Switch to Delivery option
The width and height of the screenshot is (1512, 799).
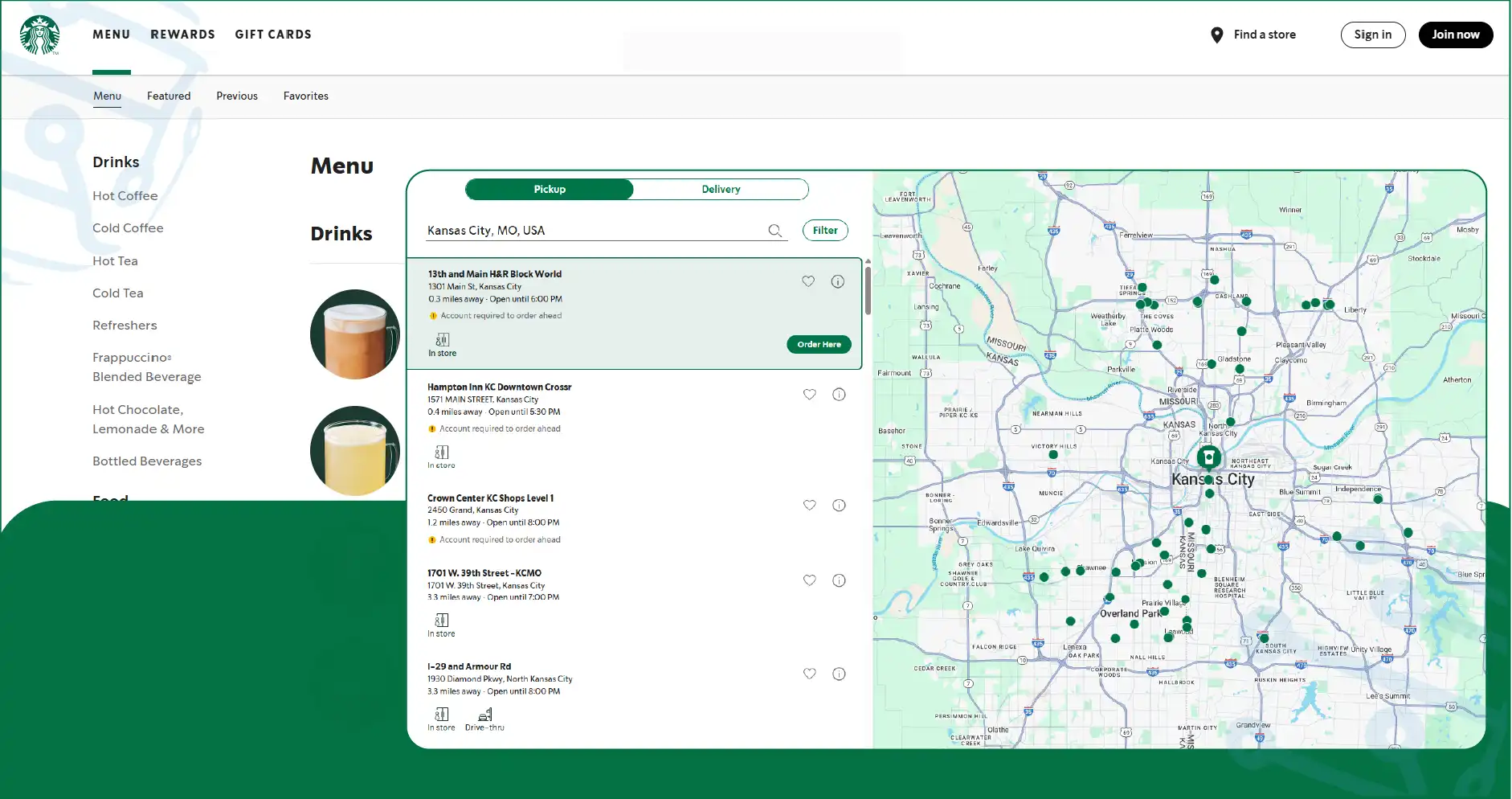point(721,190)
